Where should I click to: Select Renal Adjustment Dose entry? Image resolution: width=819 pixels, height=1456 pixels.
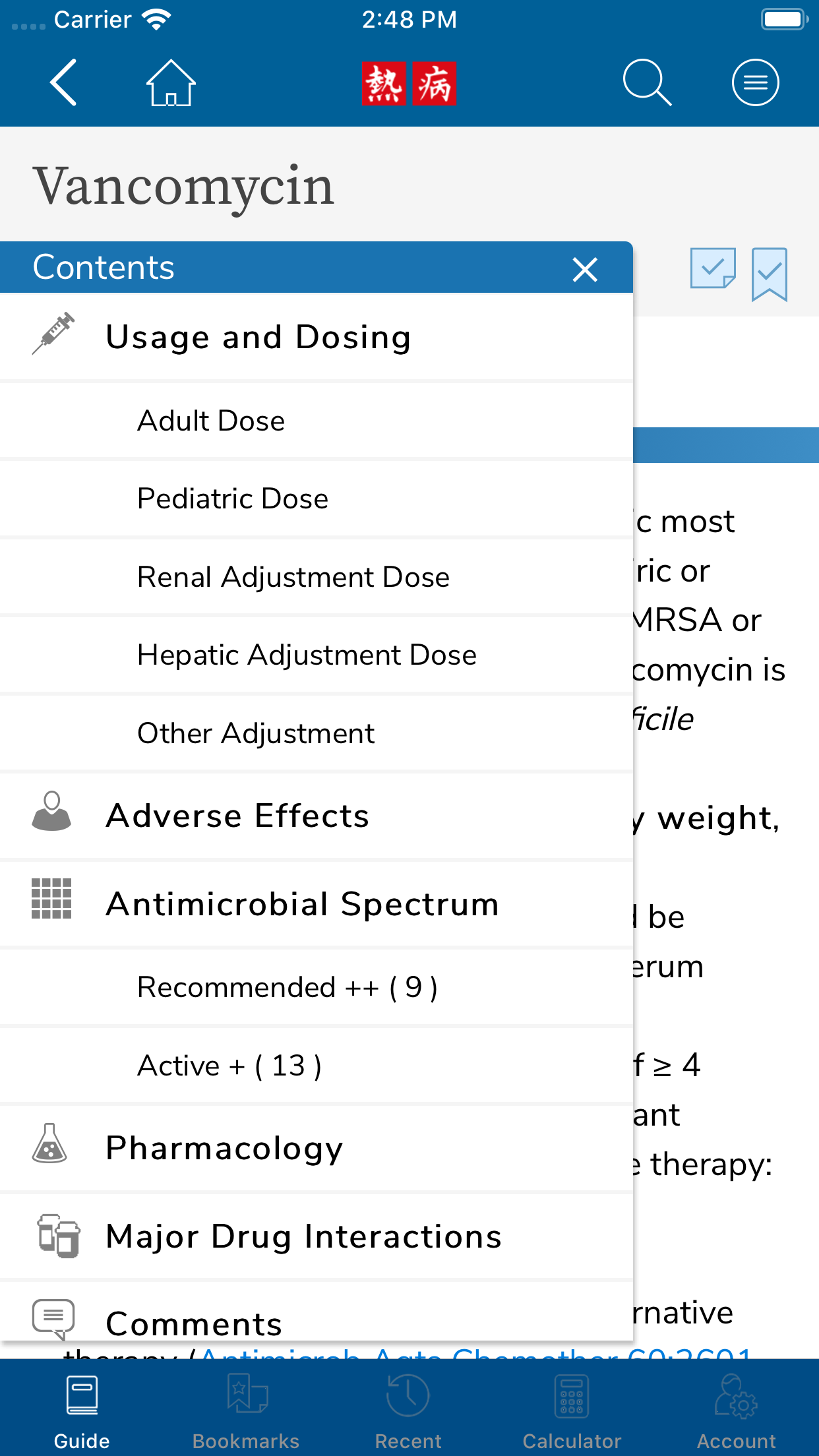293,577
